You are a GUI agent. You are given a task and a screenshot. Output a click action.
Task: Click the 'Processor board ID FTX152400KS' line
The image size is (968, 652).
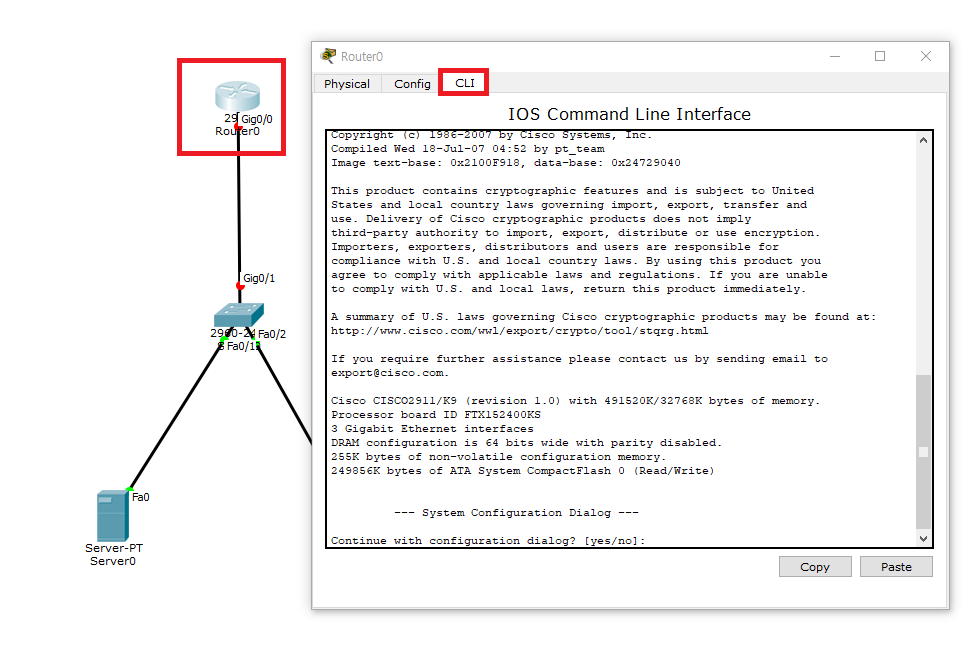[436, 415]
